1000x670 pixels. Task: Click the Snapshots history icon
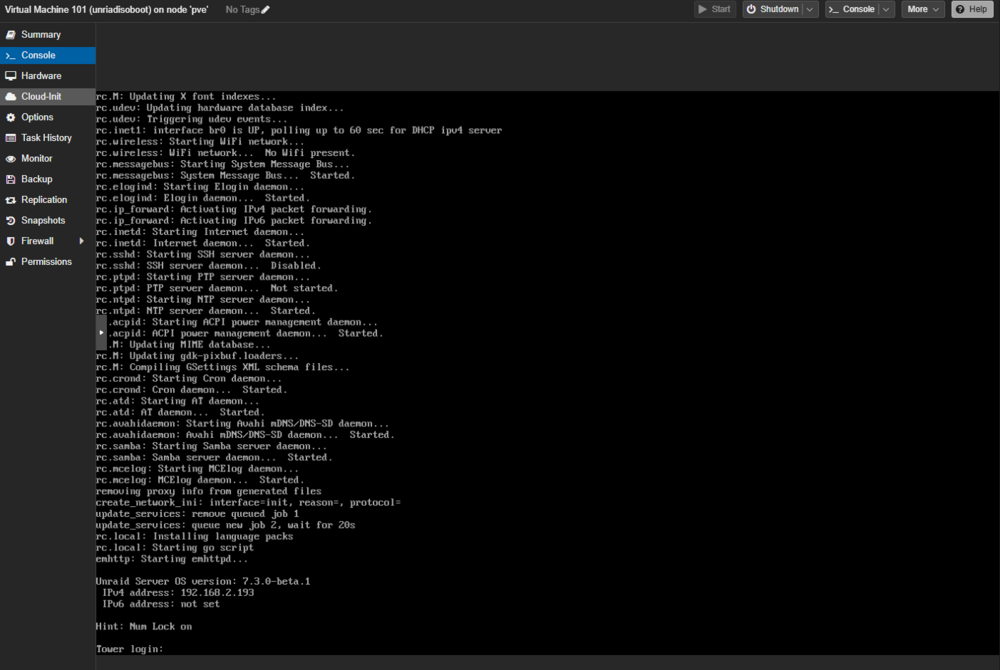(x=11, y=221)
